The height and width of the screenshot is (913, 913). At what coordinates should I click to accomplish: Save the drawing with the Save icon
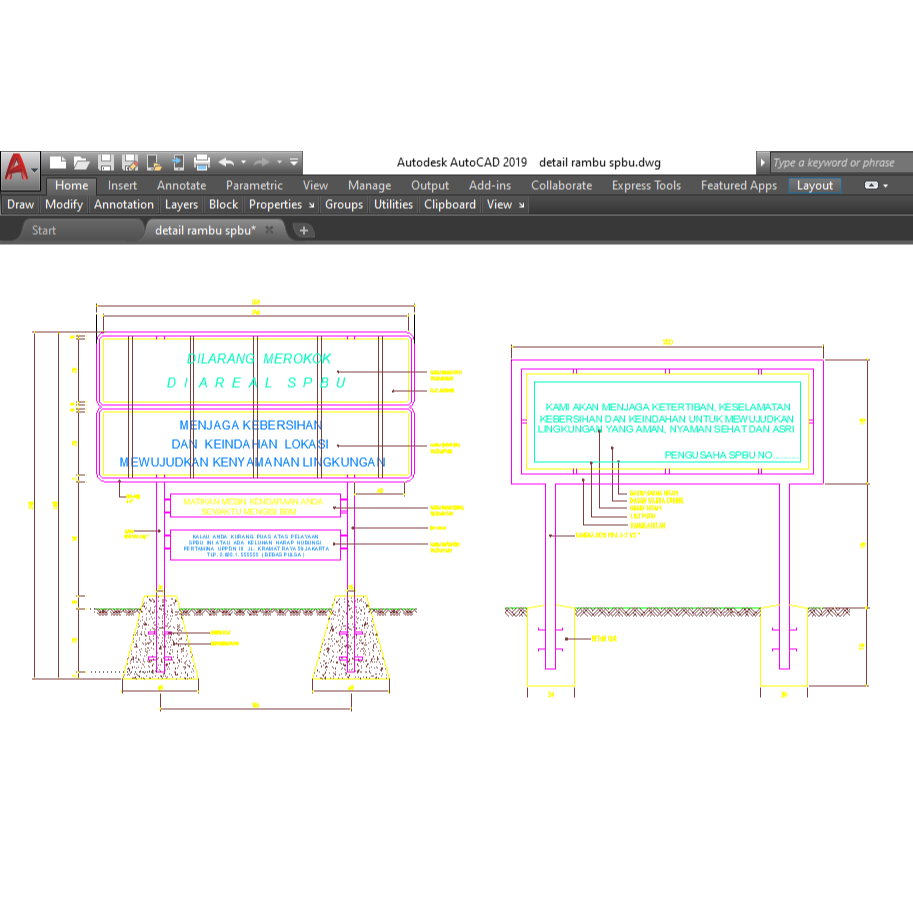tap(106, 162)
